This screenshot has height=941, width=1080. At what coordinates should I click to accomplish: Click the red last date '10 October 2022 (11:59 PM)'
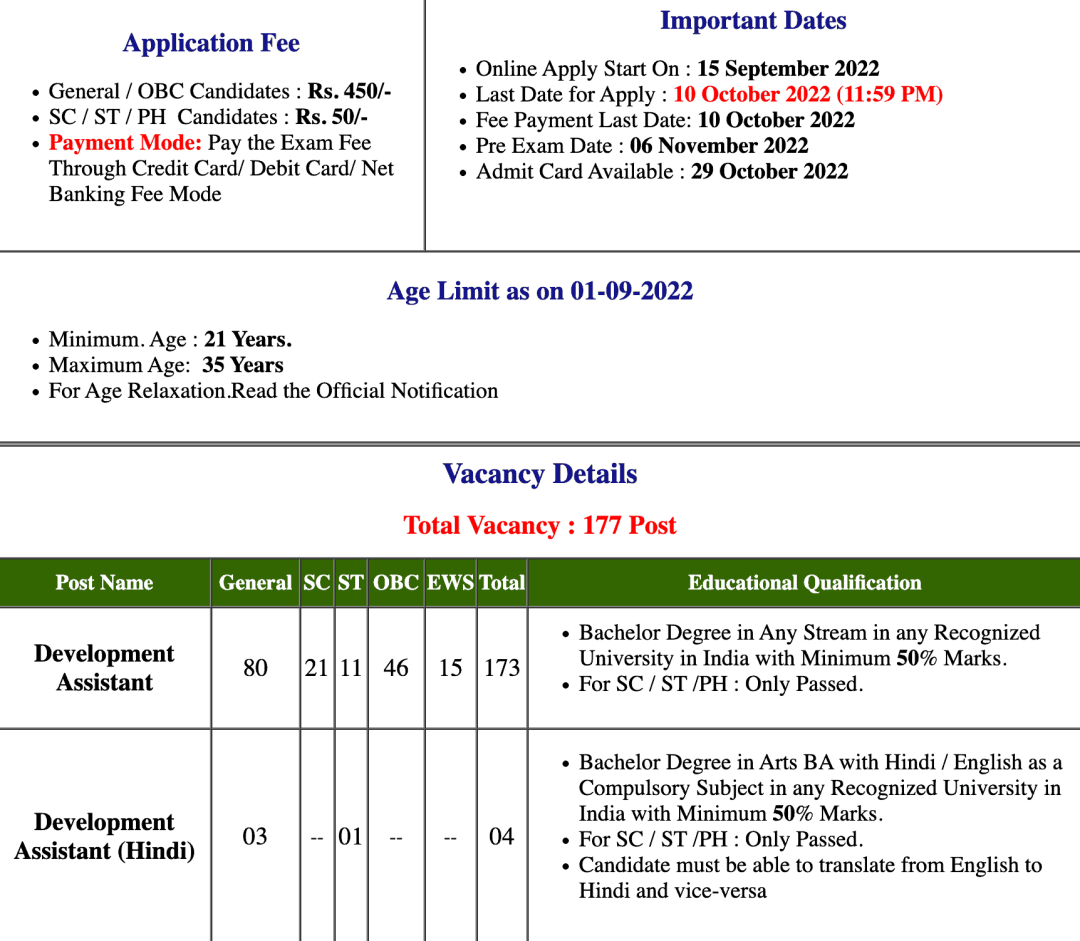(x=807, y=94)
